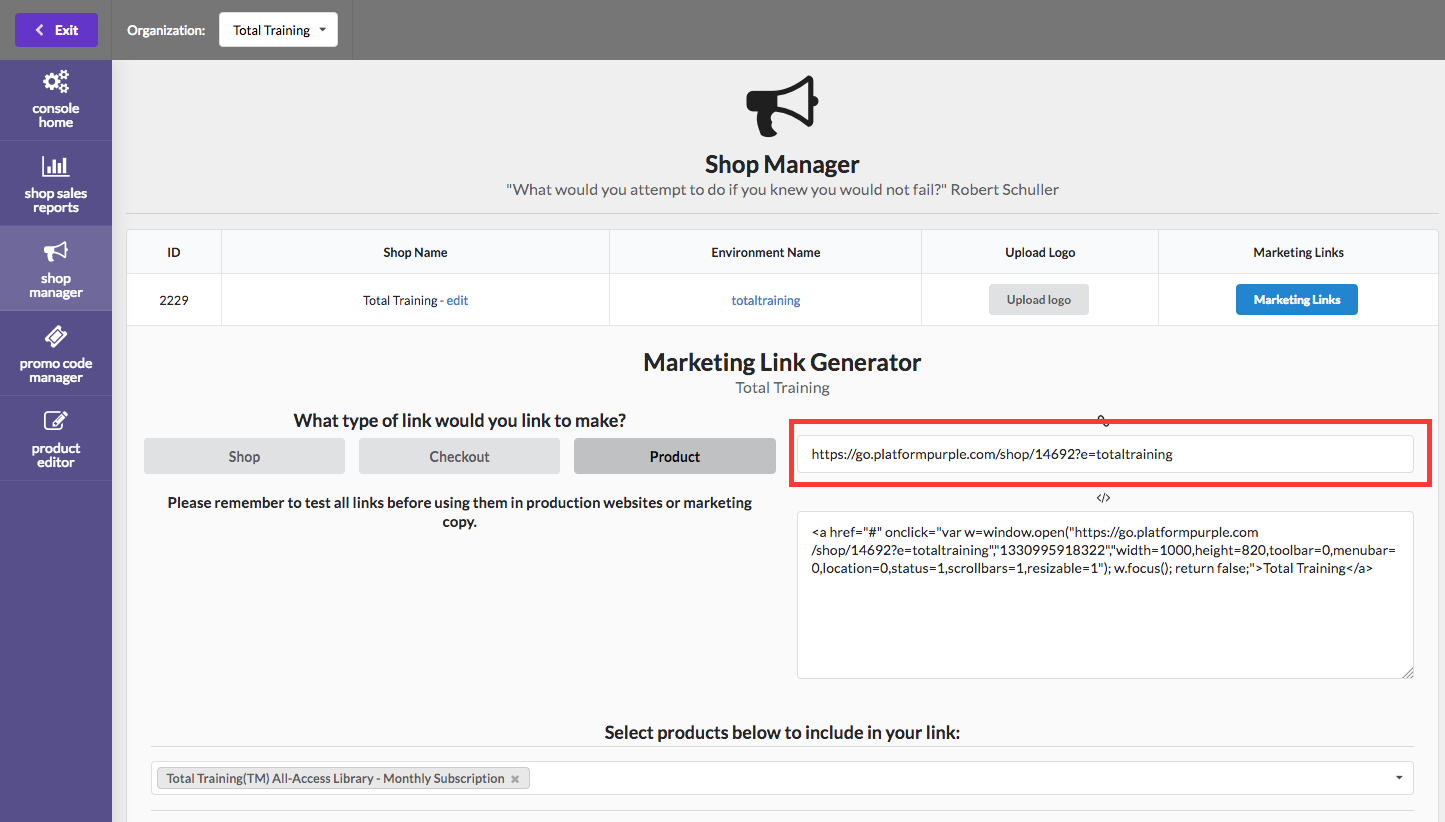Click the Marketing Link Generator heading
1445x822 pixels.
tap(782, 362)
